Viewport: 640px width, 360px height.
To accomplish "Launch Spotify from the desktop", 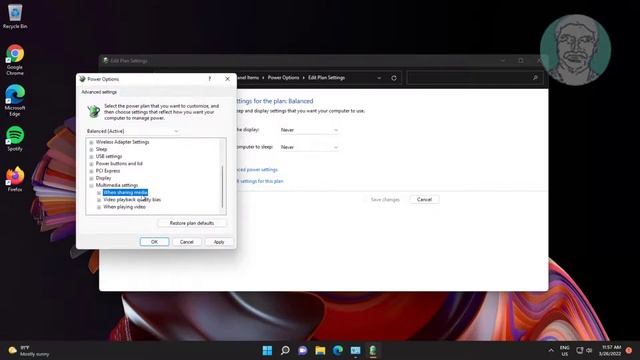I will 15,139.
